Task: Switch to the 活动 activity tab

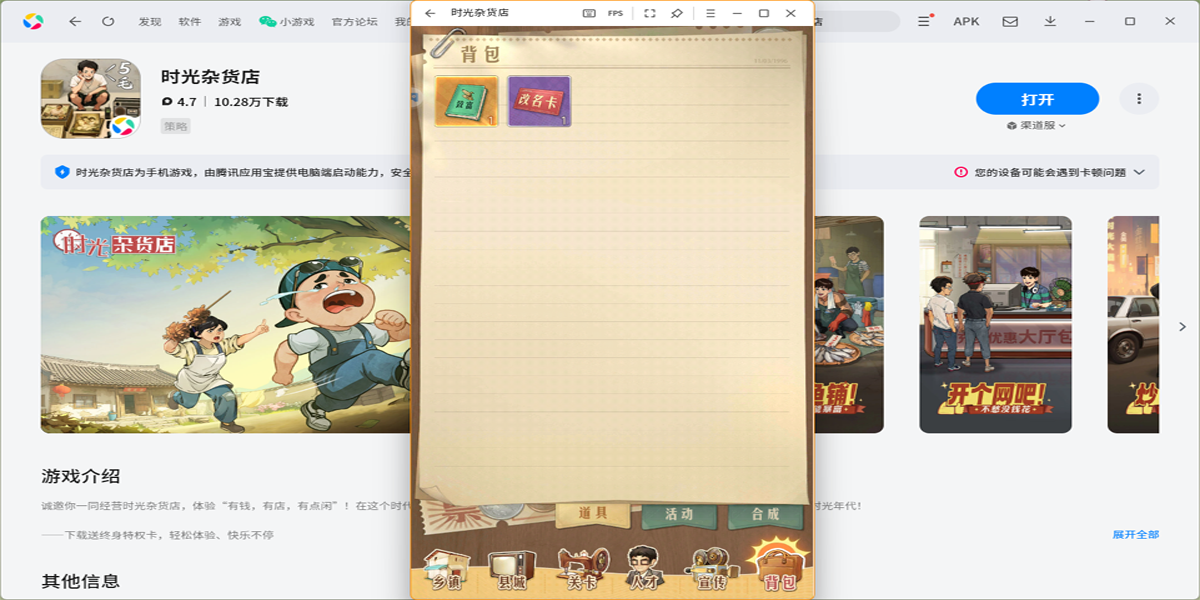Action: coord(679,513)
